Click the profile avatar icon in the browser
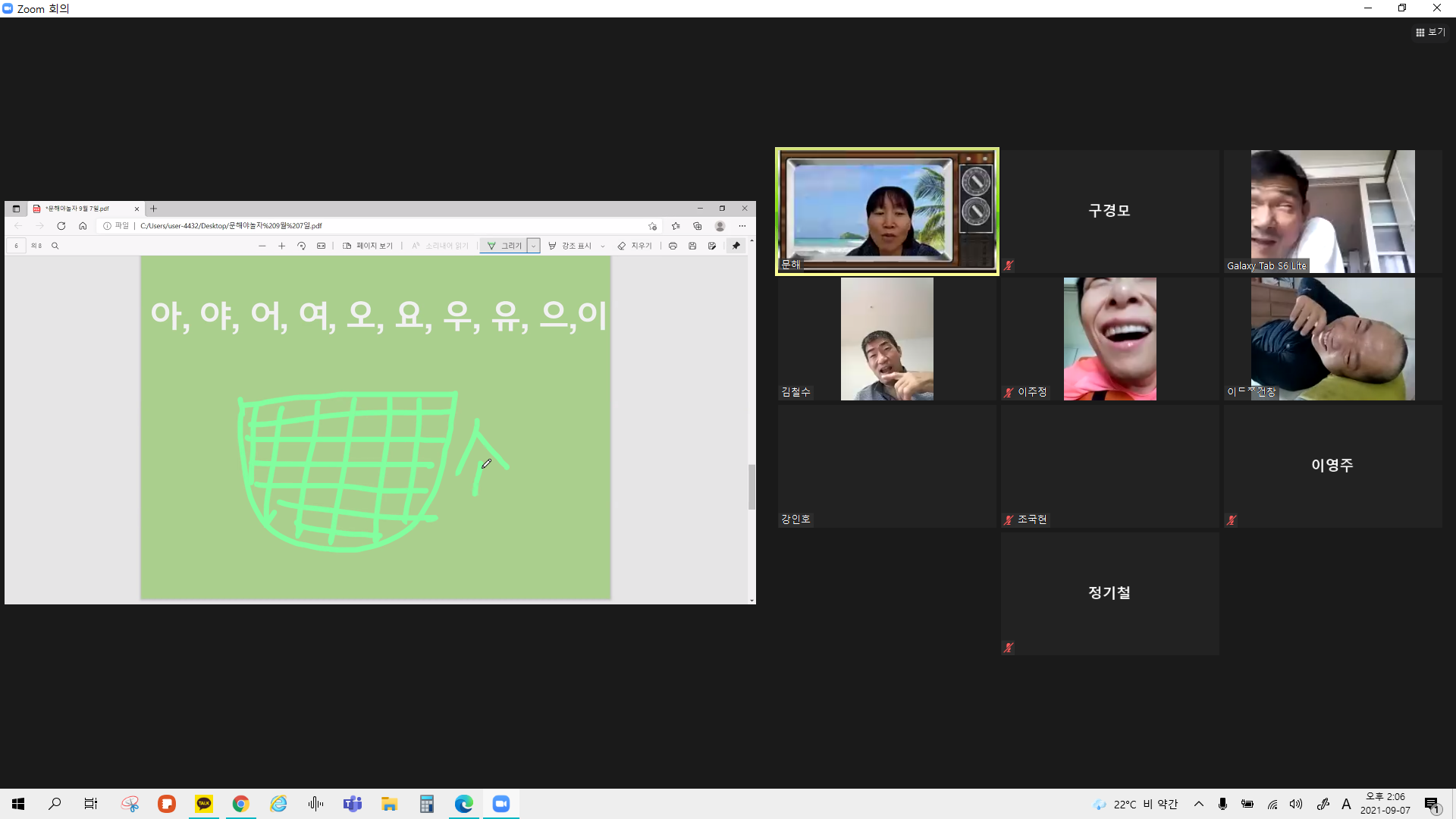Image resolution: width=1456 pixels, height=819 pixels. point(720,226)
